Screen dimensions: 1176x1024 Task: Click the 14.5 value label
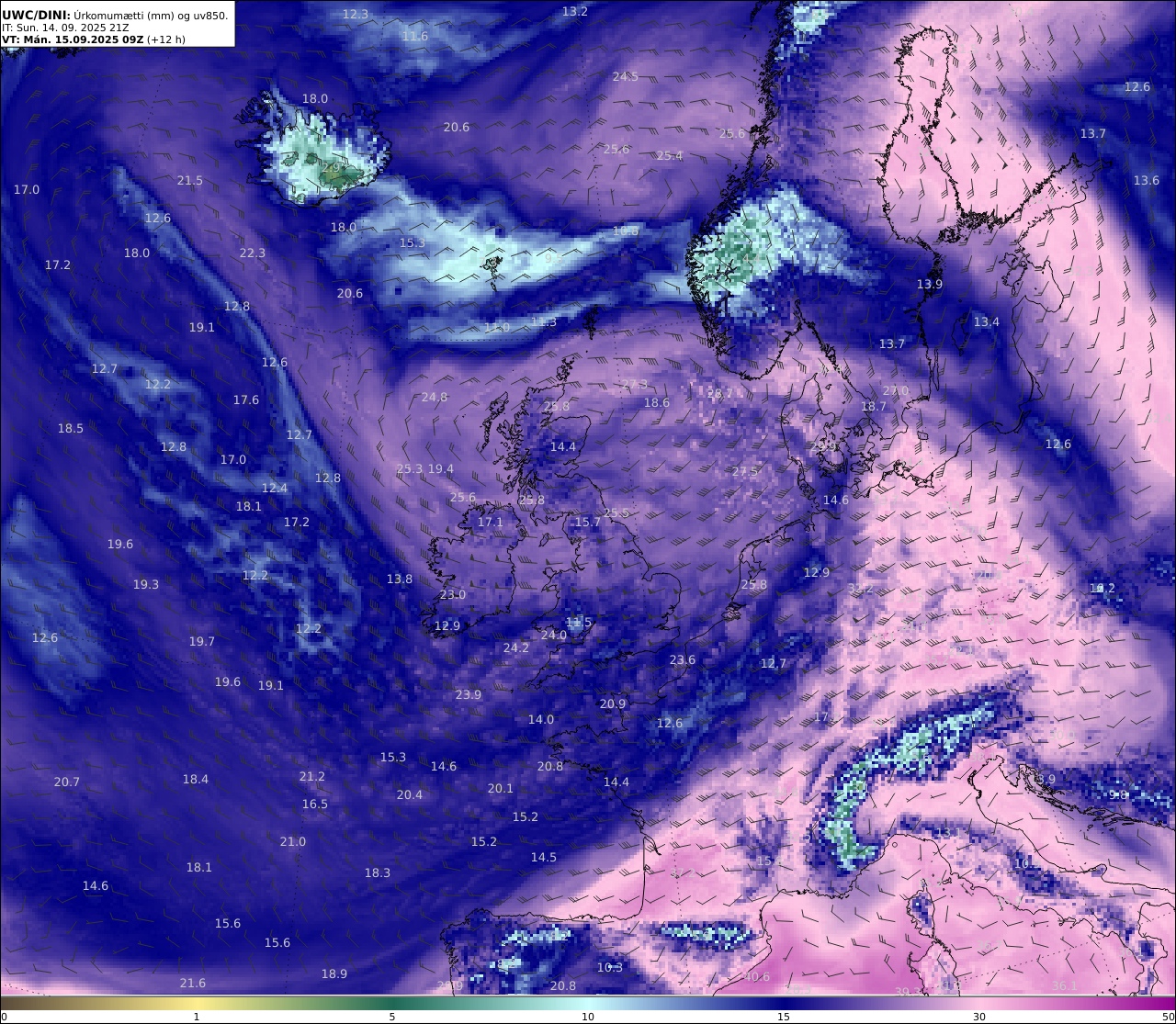[544, 857]
